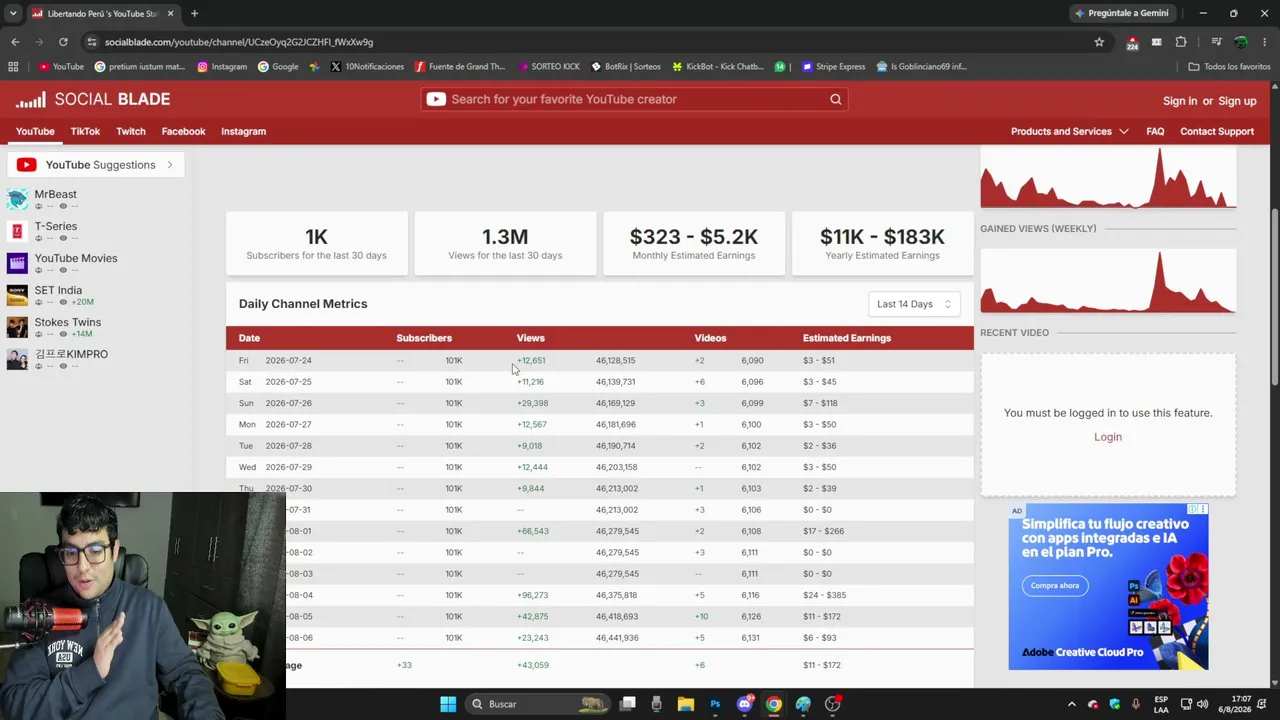Click the $24 - $385 earnings cell
The height and width of the screenshot is (720, 1280).
(824, 595)
